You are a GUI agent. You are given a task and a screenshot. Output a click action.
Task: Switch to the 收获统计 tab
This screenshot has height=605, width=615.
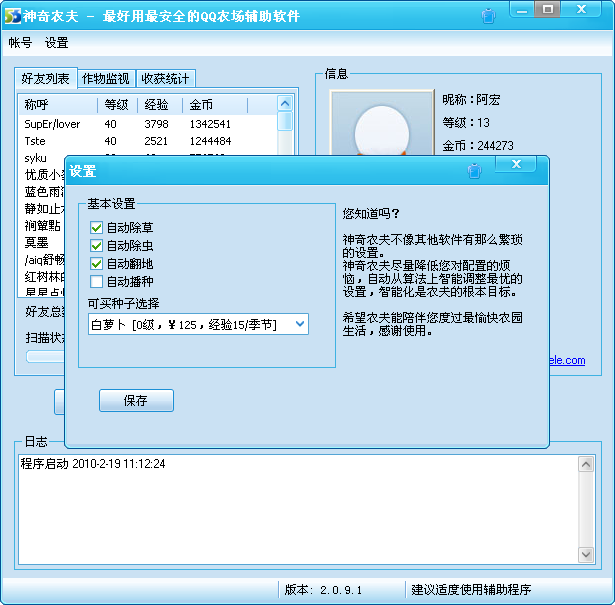tap(166, 78)
